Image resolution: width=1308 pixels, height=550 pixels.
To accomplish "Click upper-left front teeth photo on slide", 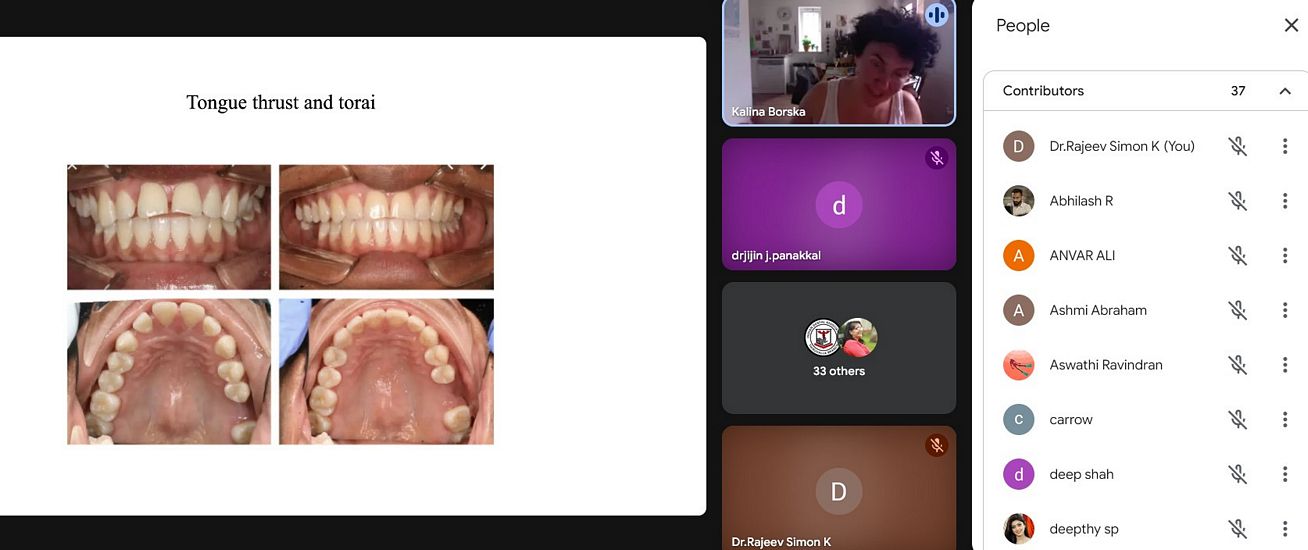I will click(x=169, y=227).
